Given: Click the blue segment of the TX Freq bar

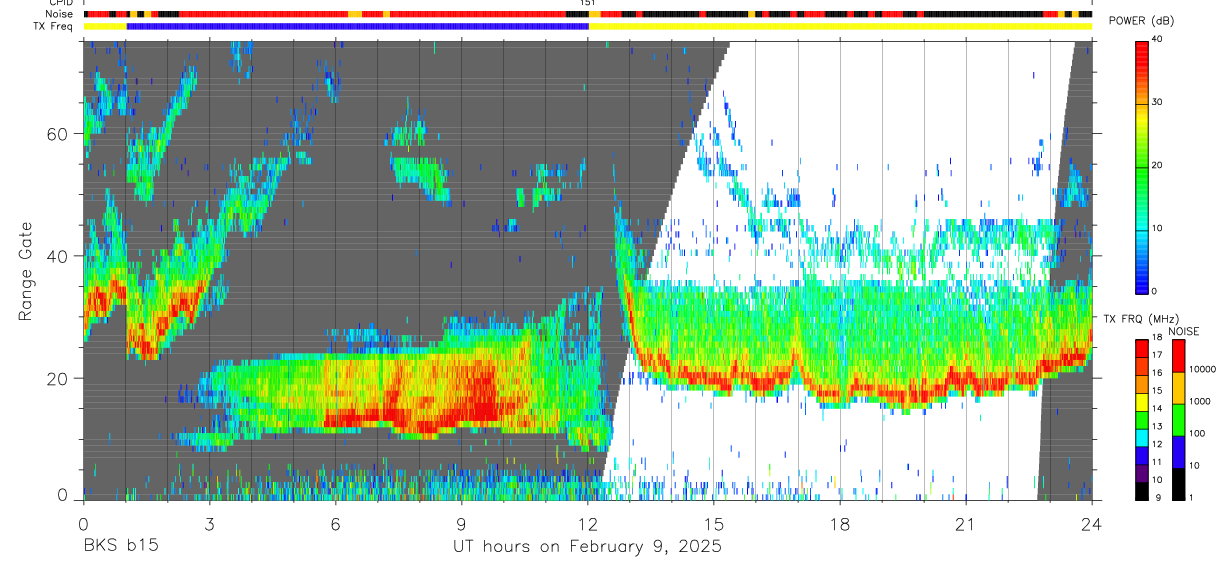Looking at the screenshot, I should click(x=358, y=26).
